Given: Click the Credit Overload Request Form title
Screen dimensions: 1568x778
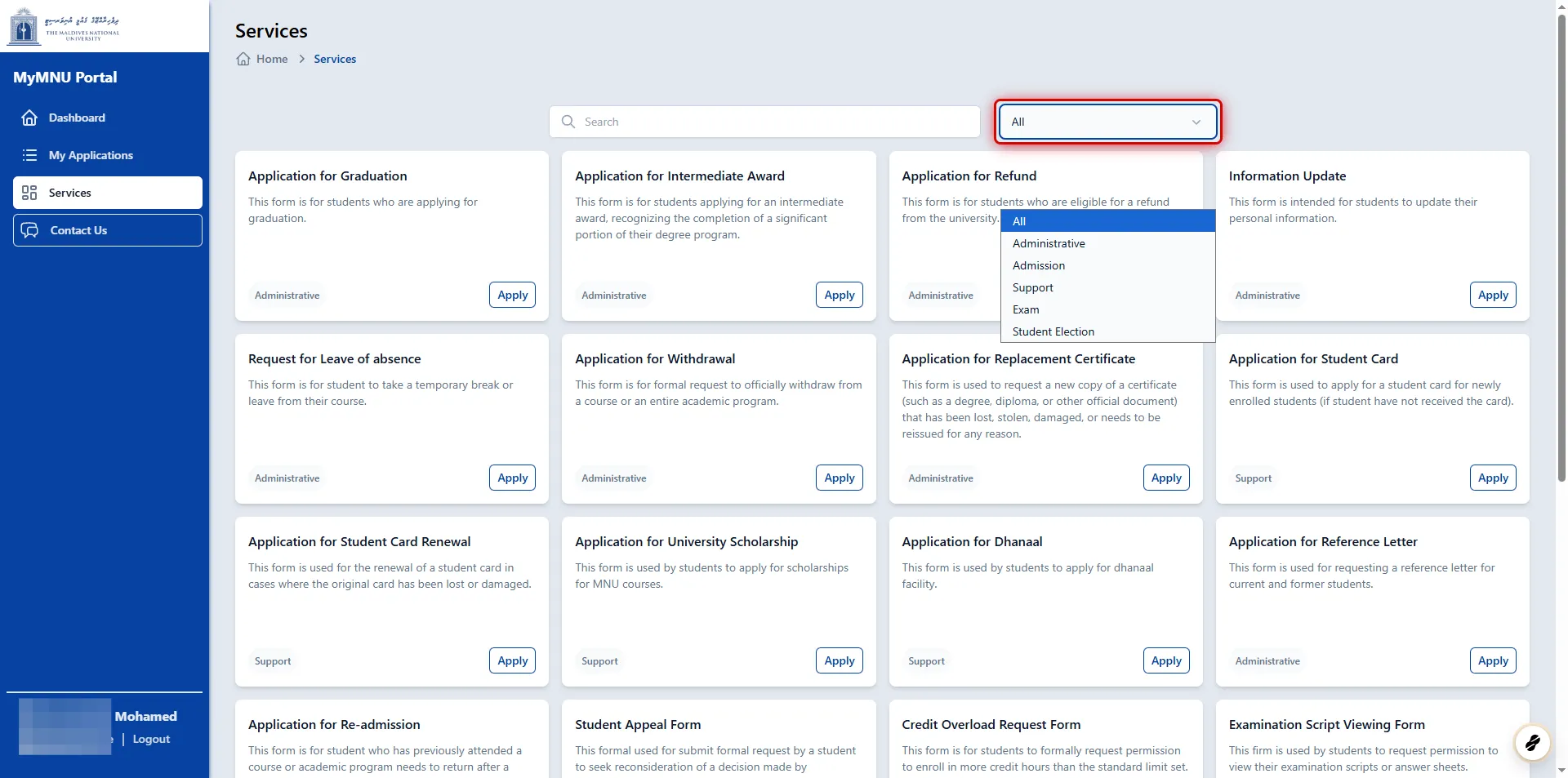Looking at the screenshot, I should (991, 724).
